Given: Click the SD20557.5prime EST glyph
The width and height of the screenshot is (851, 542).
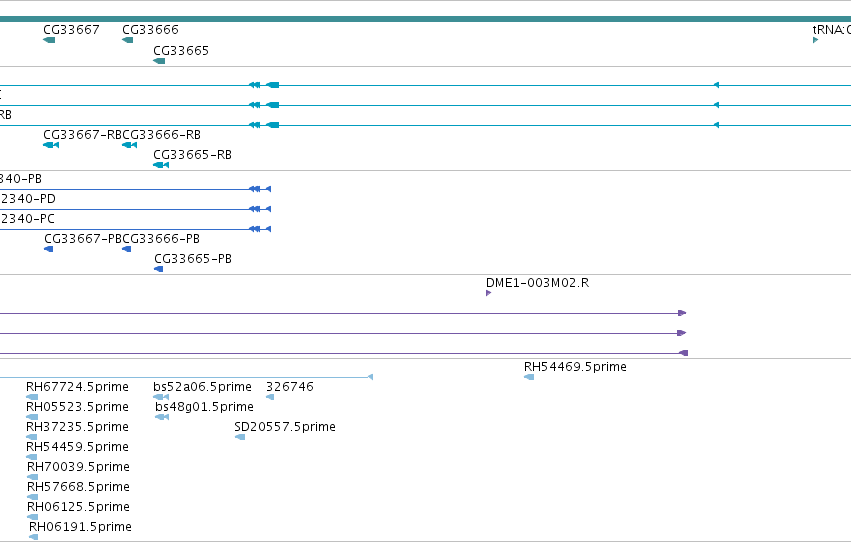Looking at the screenshot, I should coord(240,437).
